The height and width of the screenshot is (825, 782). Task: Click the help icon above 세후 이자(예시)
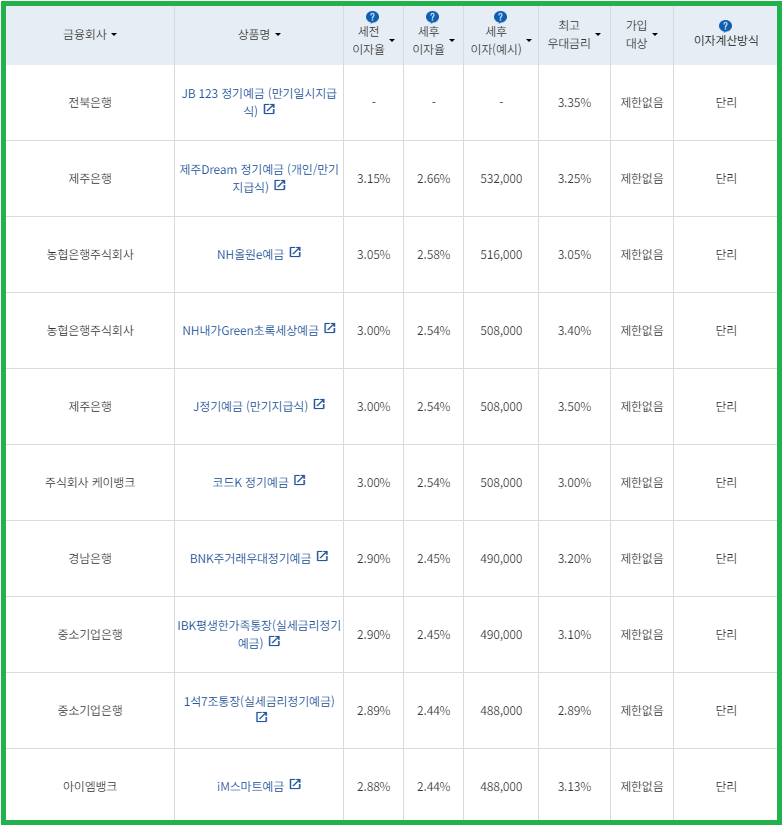click(500, 17)
